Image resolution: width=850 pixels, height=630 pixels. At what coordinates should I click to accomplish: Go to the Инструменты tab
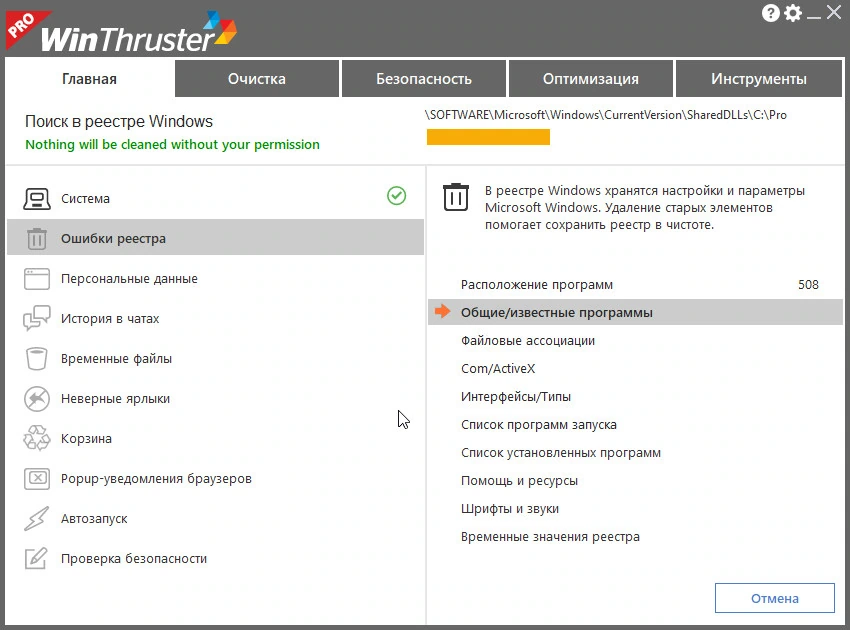pyautogui.click(x=759, y=79)
